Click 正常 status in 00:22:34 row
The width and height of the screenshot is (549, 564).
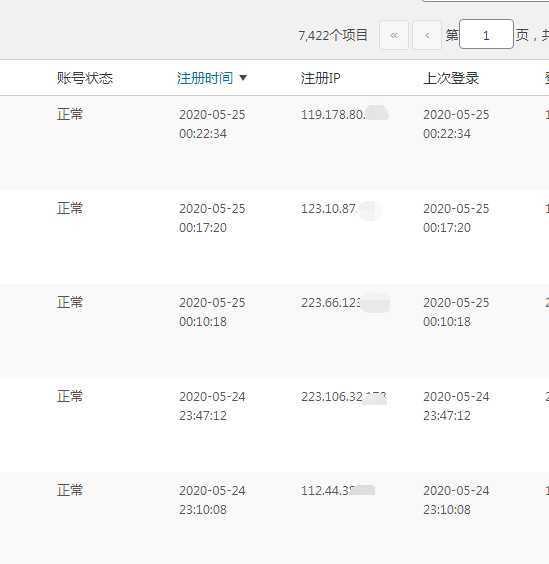click(70, 114)
